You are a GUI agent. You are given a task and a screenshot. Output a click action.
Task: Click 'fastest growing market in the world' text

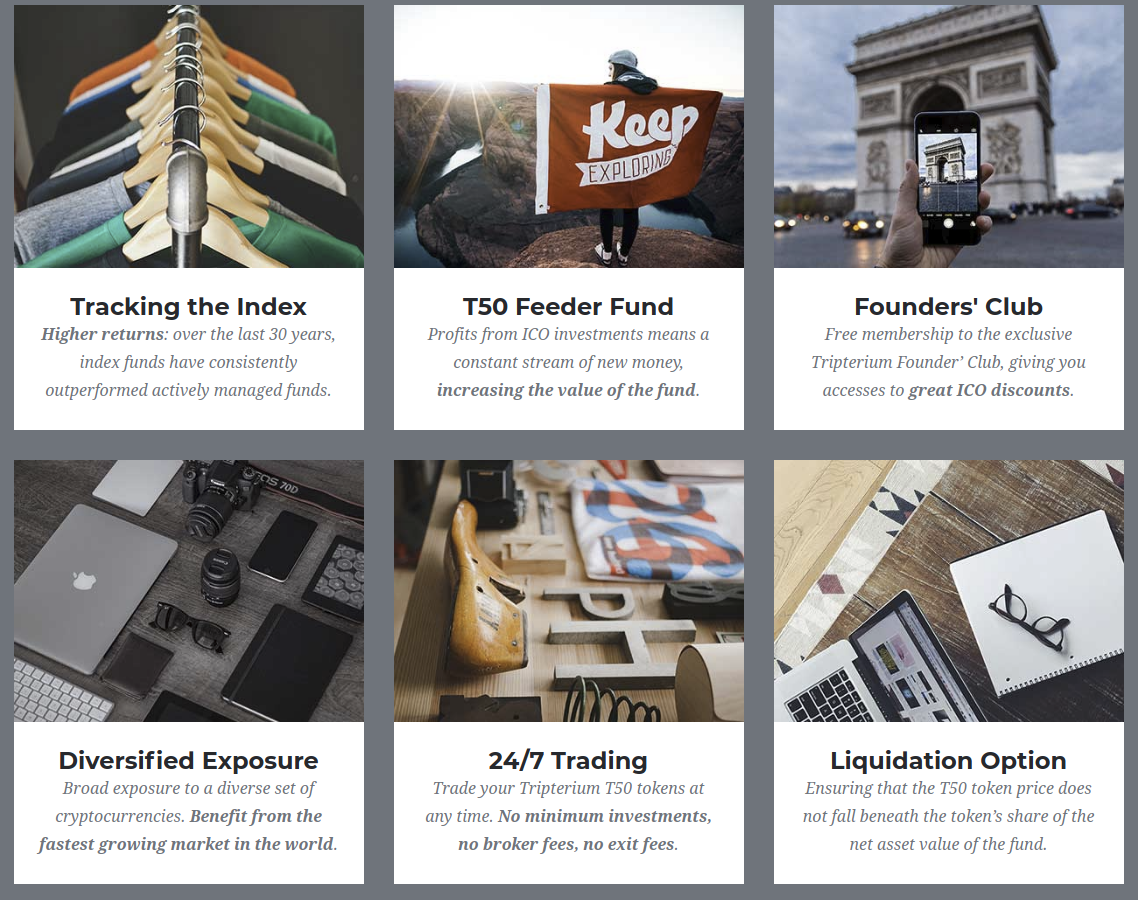point(187,844)
